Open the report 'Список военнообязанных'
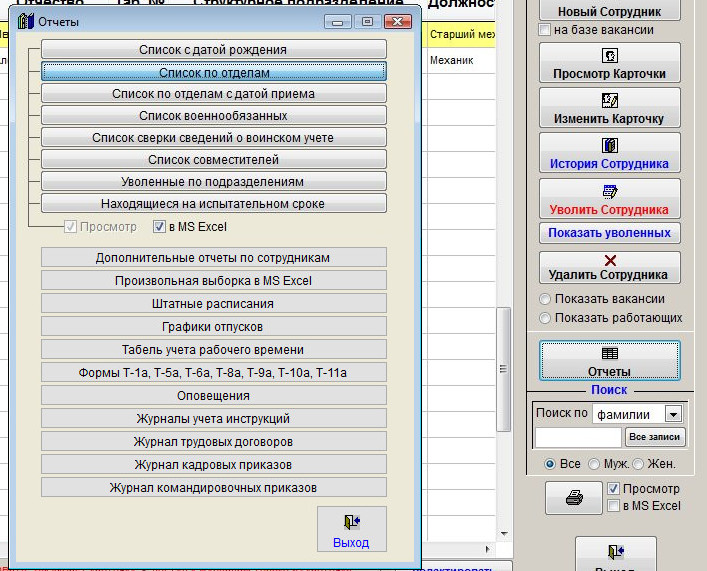This screenshot has width=707, height=571. 214,115
